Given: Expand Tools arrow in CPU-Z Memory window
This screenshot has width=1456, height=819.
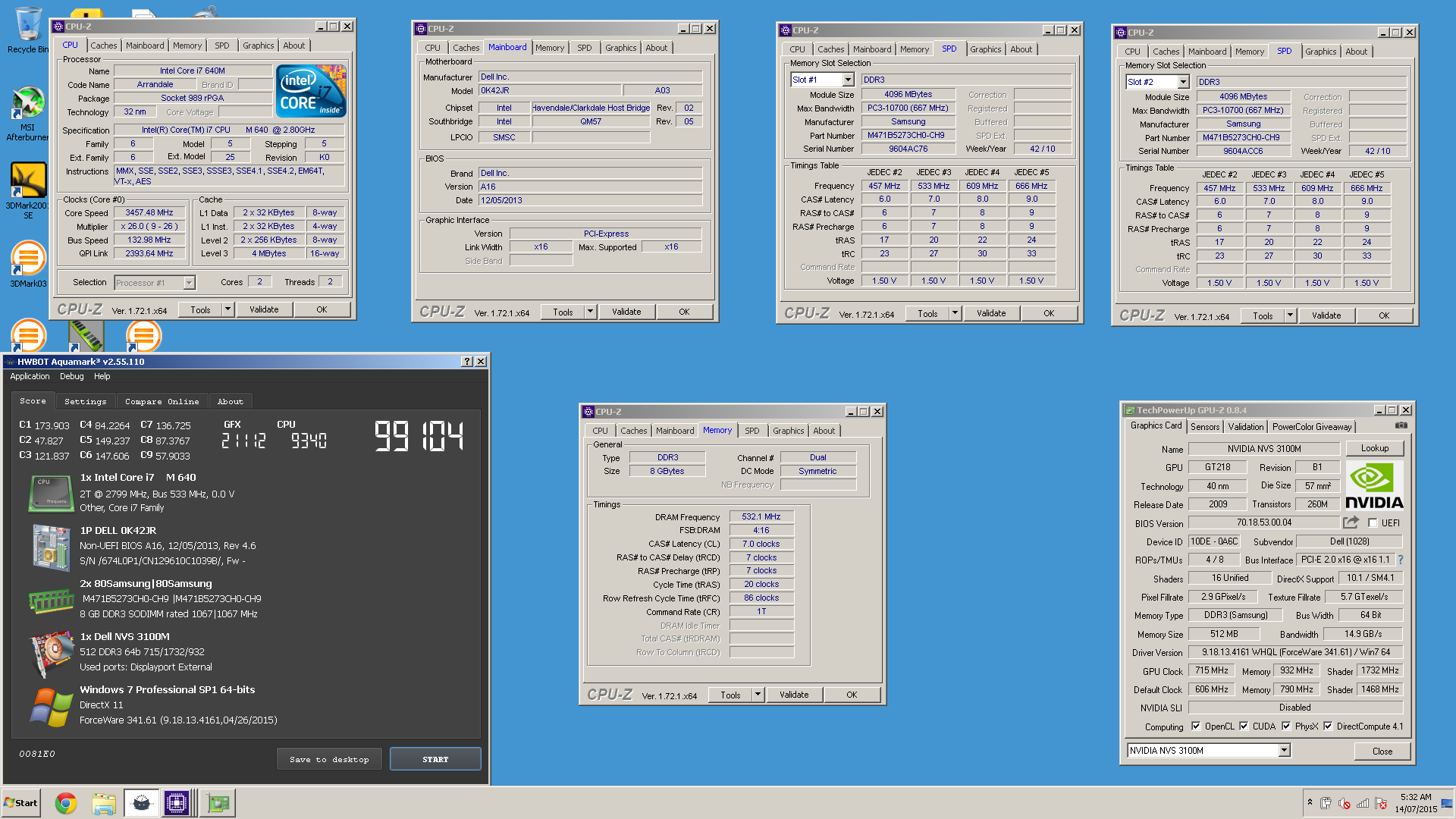Looking at the screenshot, I should point(758,695).
